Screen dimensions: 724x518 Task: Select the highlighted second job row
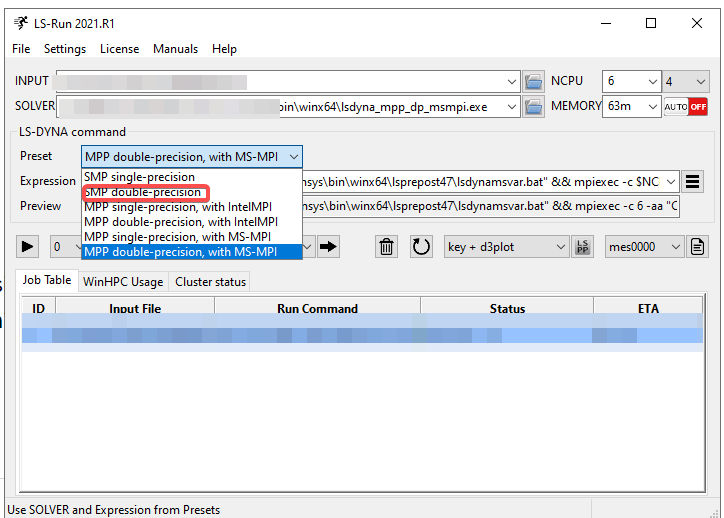tap(362, 336)
